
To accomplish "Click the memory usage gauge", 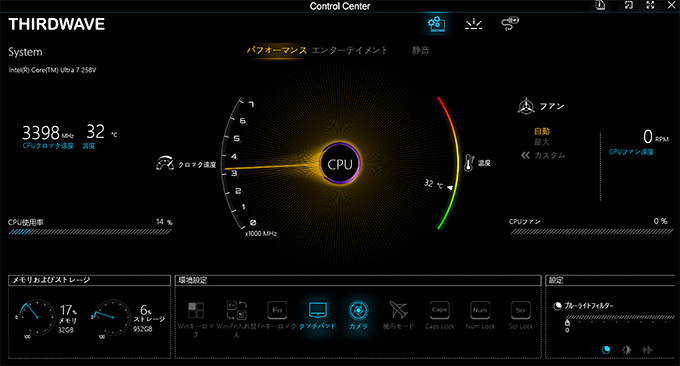I will (x=36, y=317).
